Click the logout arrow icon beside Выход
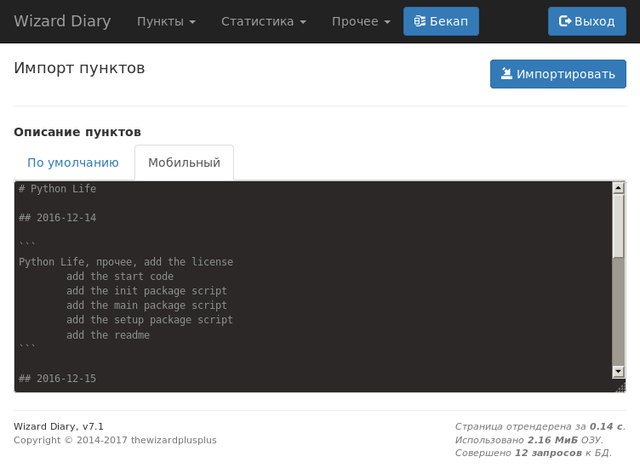The width and height of the screenshot is (640, 468). pos(565,21)
